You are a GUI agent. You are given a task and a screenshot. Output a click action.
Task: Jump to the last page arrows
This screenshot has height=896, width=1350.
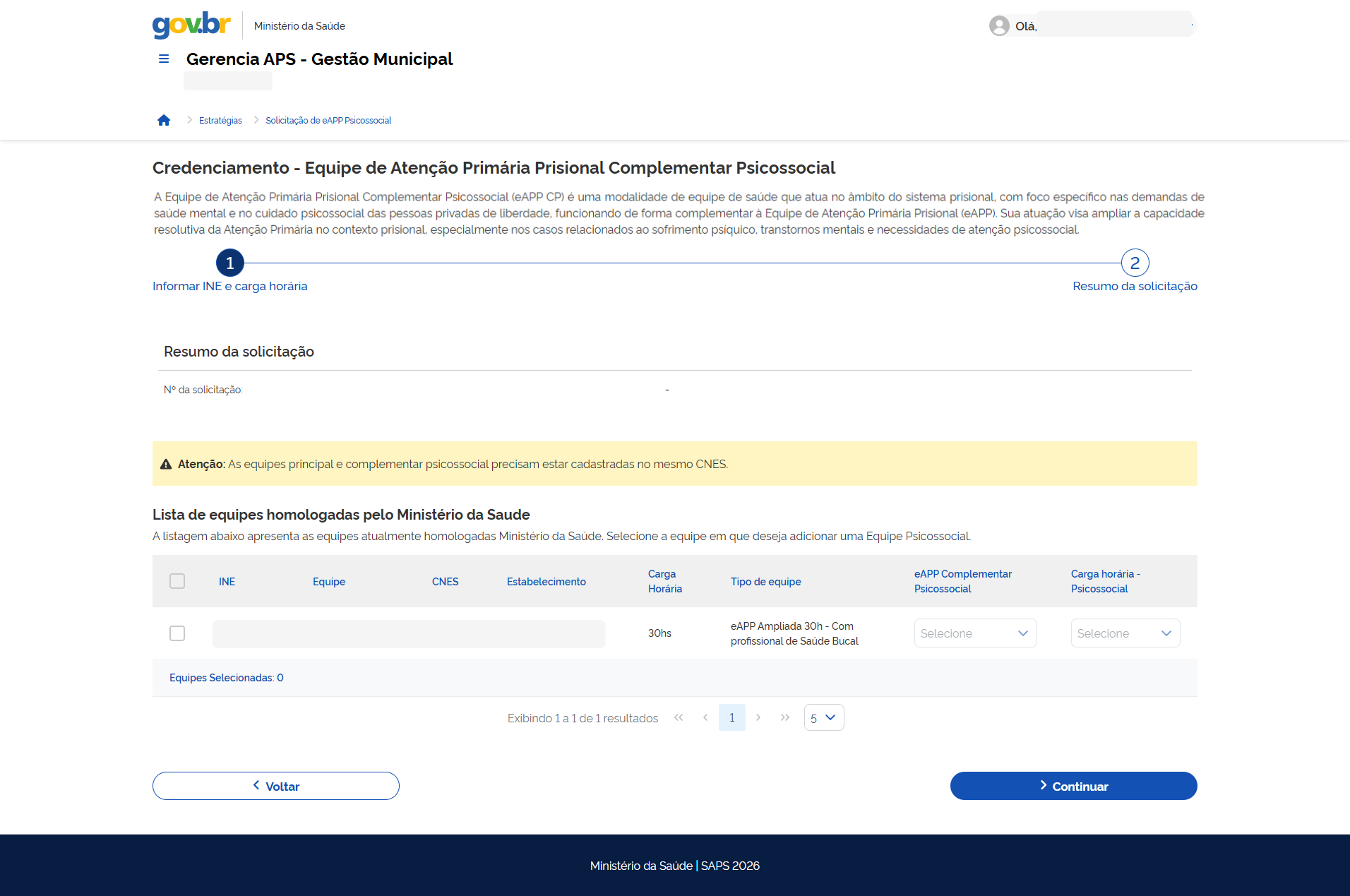pos(785,717)
